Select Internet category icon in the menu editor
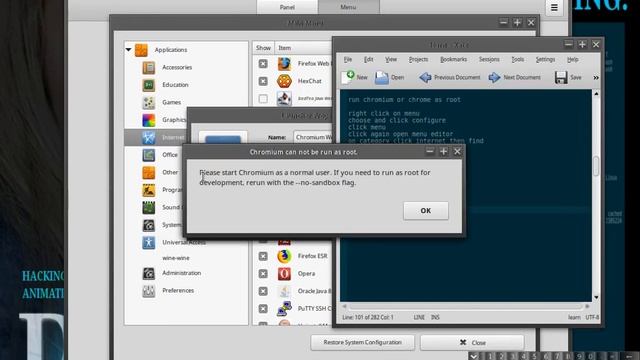 pyautogui.click(x=149, y=138)
